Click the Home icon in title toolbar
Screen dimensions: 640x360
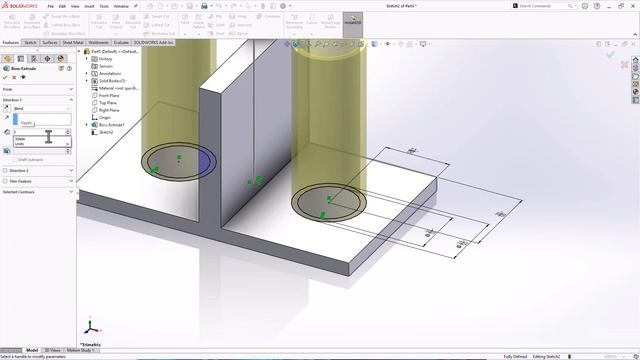150,6
